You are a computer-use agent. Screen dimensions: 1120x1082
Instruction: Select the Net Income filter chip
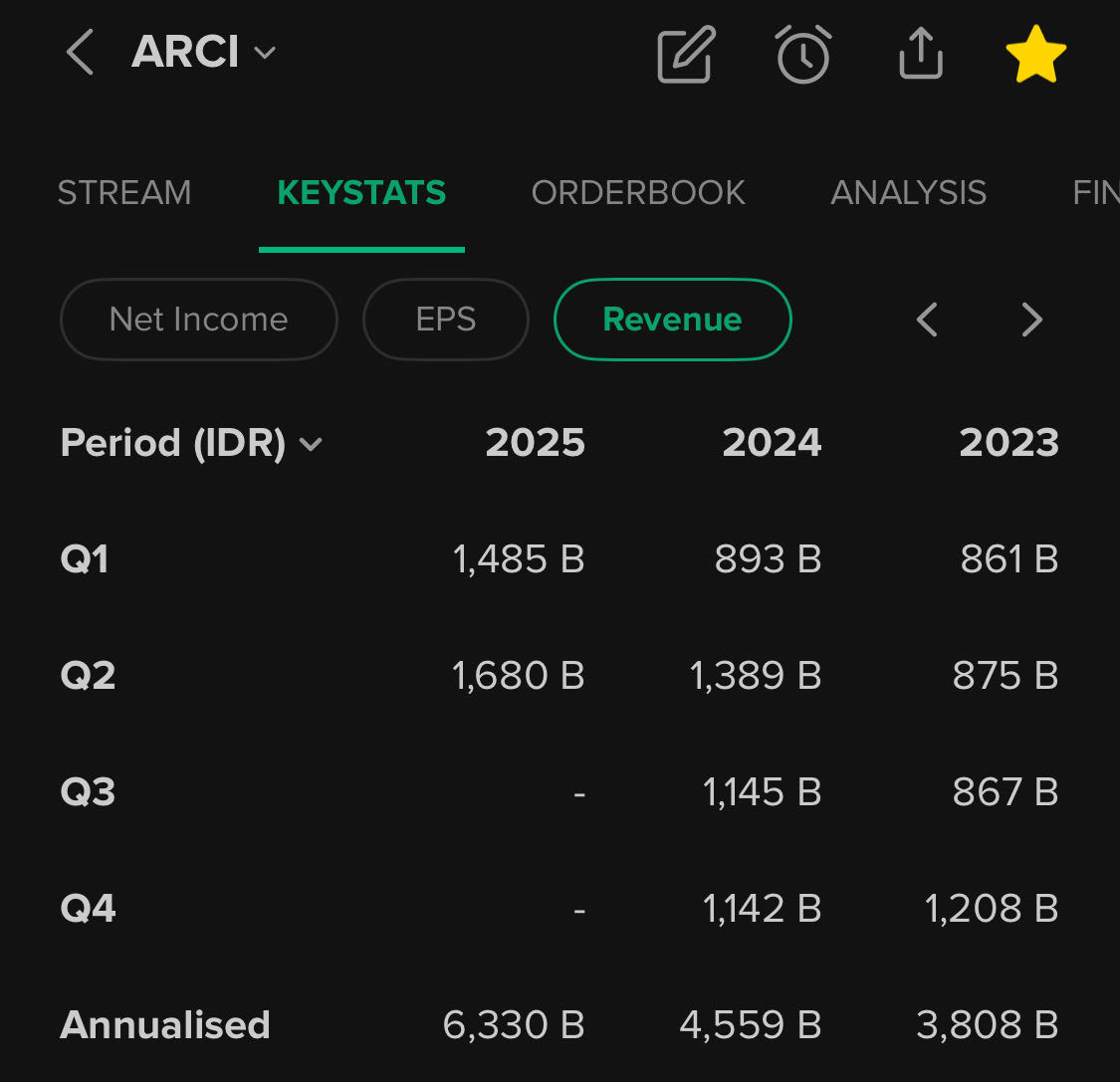198,320
